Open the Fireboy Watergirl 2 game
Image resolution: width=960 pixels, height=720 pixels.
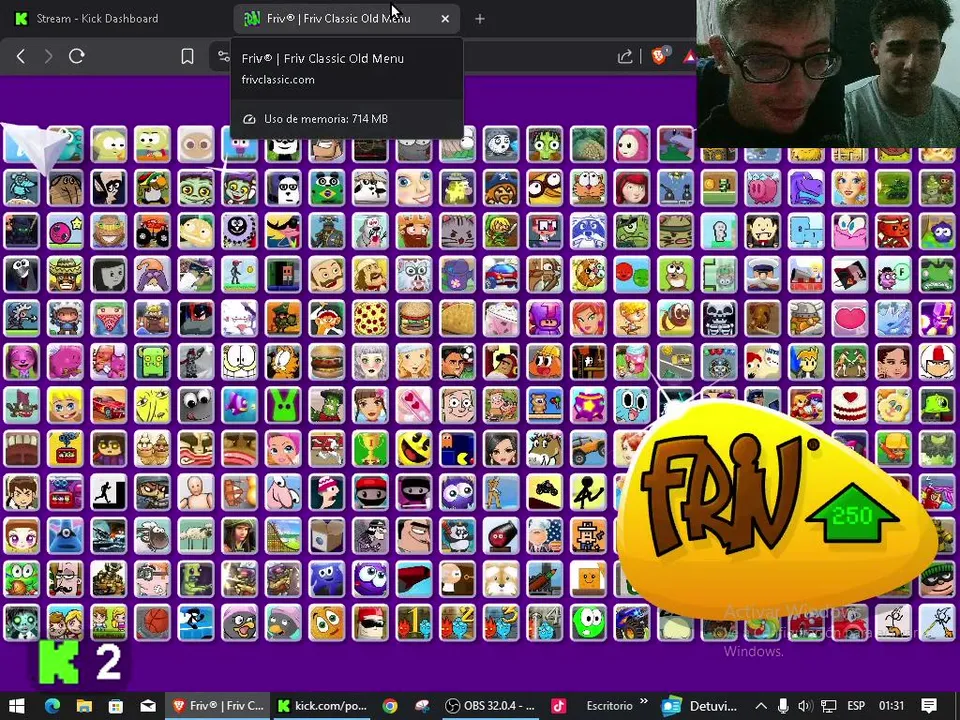click(x=457, y=623)
